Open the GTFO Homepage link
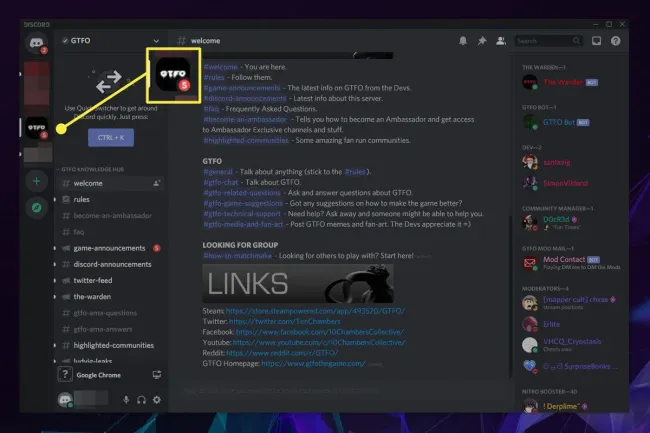The height and width of the screenshot is (433, 650). point(313,363)
